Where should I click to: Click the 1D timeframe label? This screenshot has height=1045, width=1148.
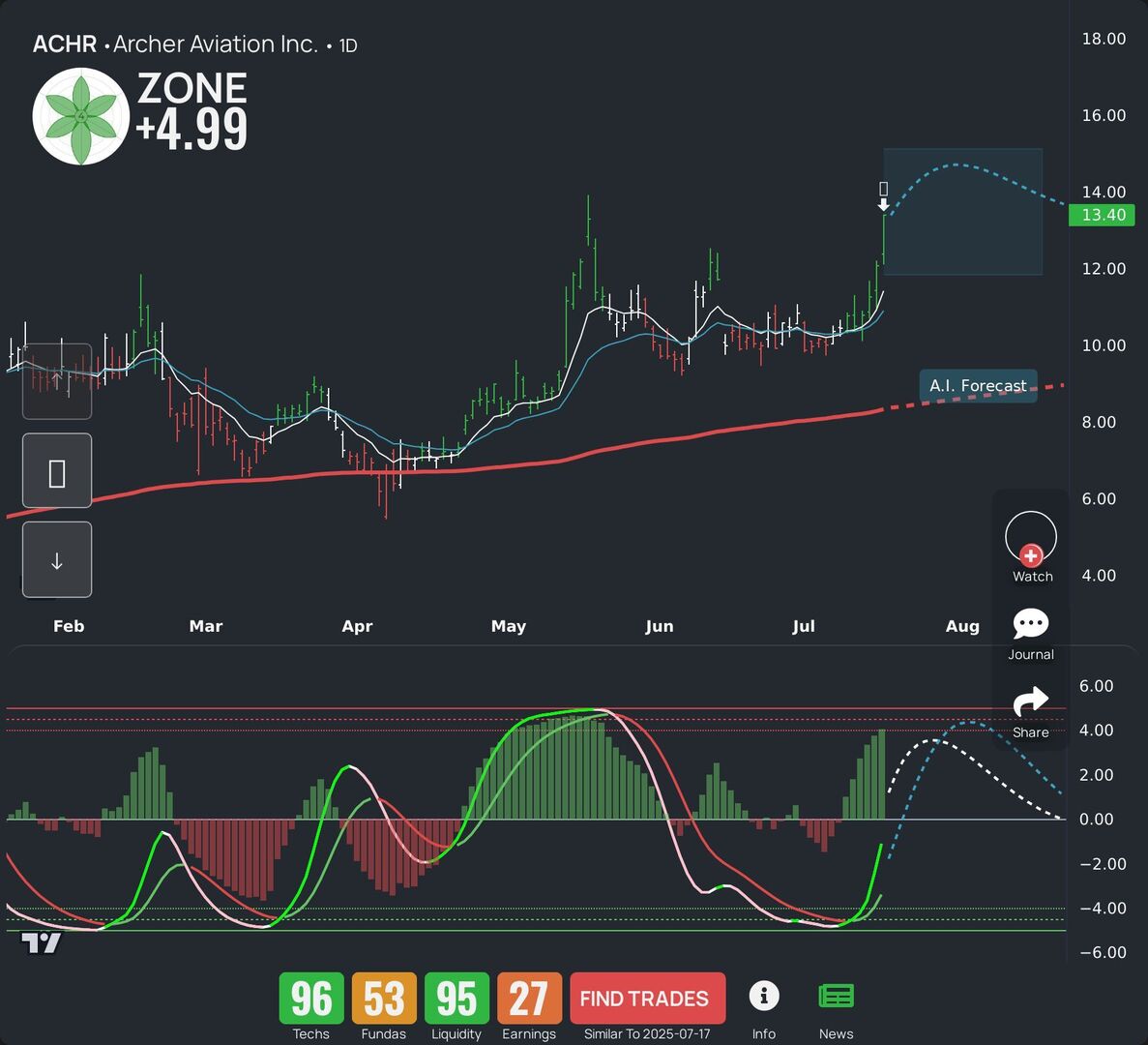pos(348,45)
